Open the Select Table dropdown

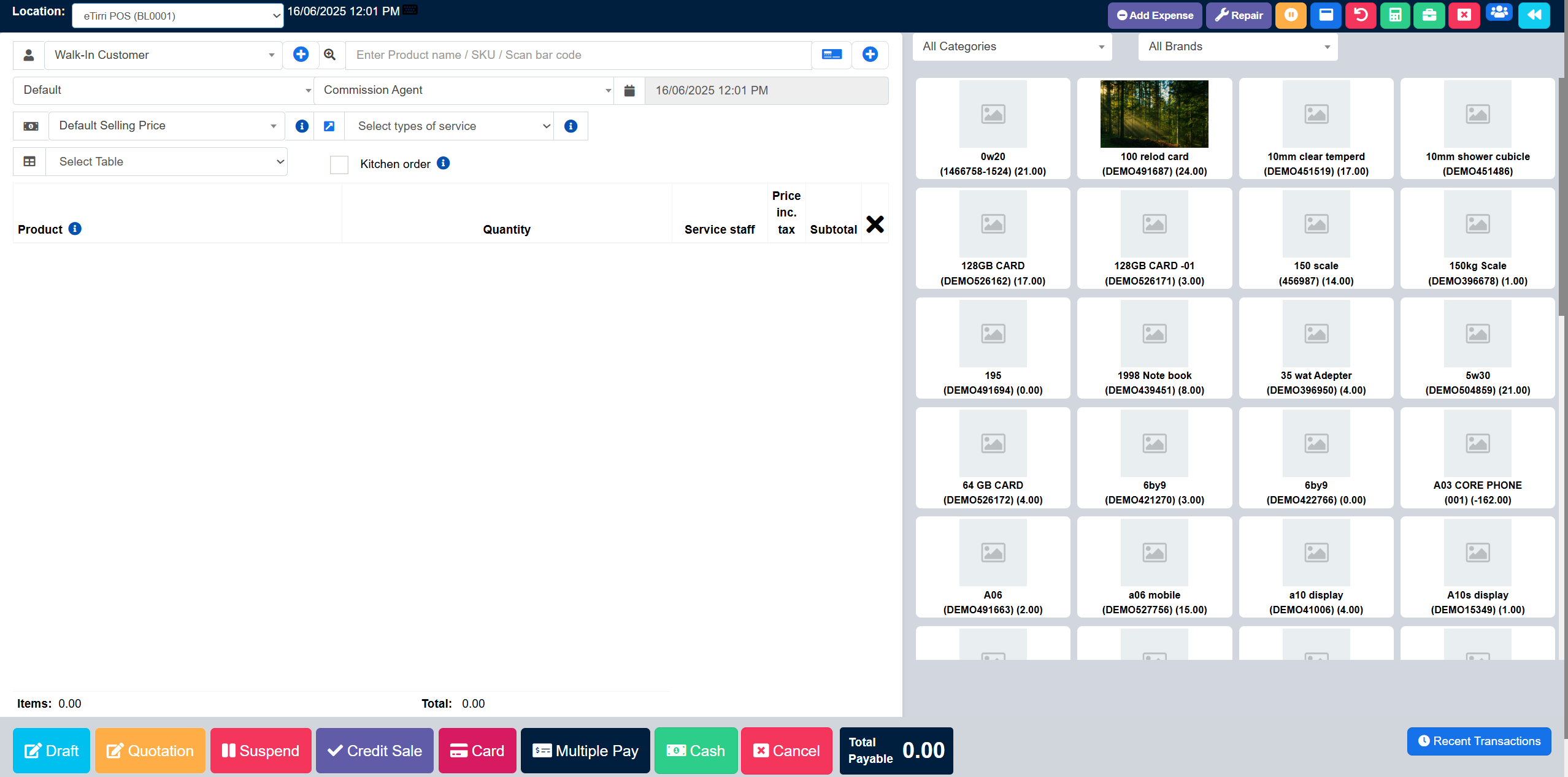pos(166,162)
